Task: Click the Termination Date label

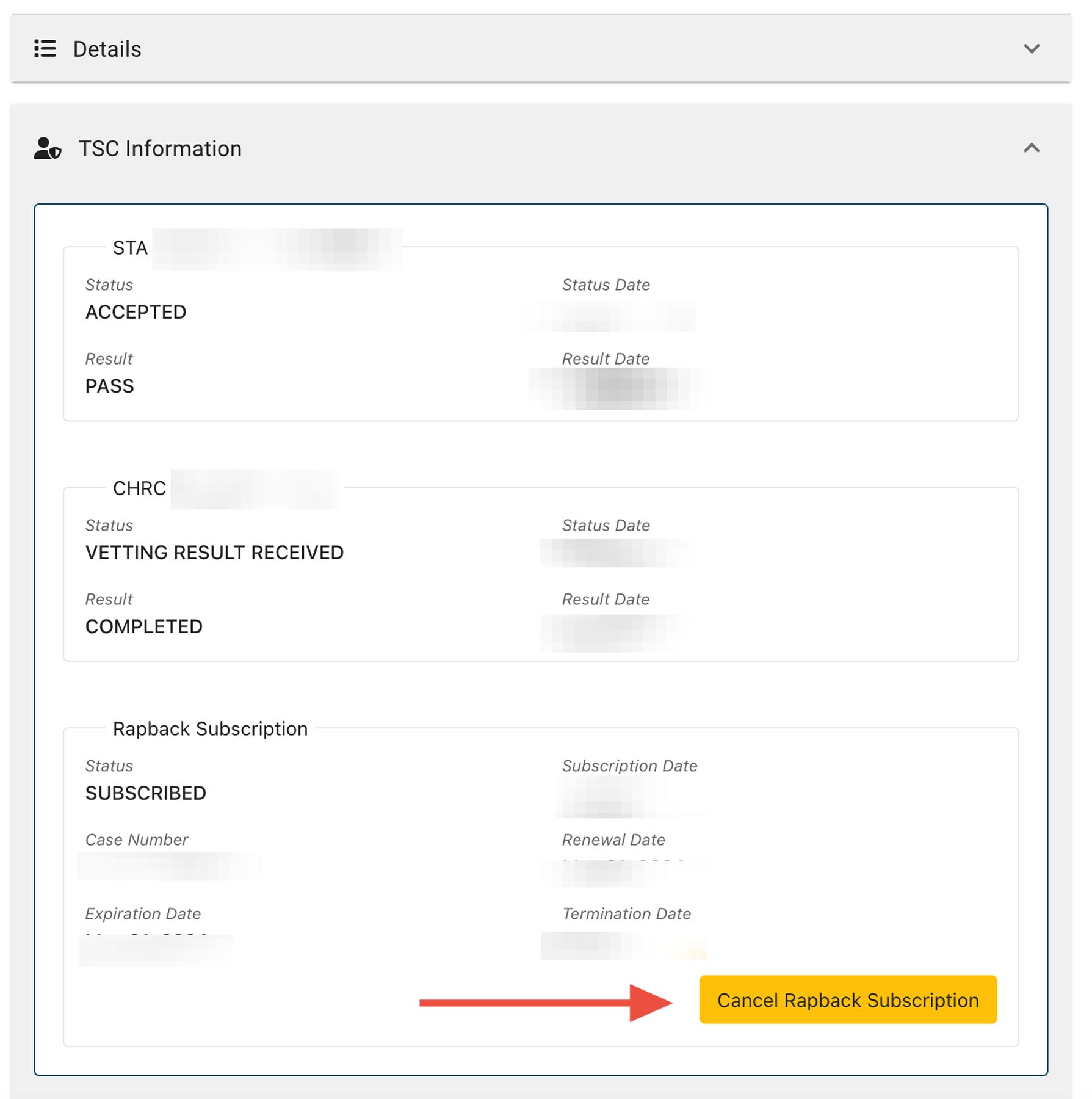Action: coord(626,914)
